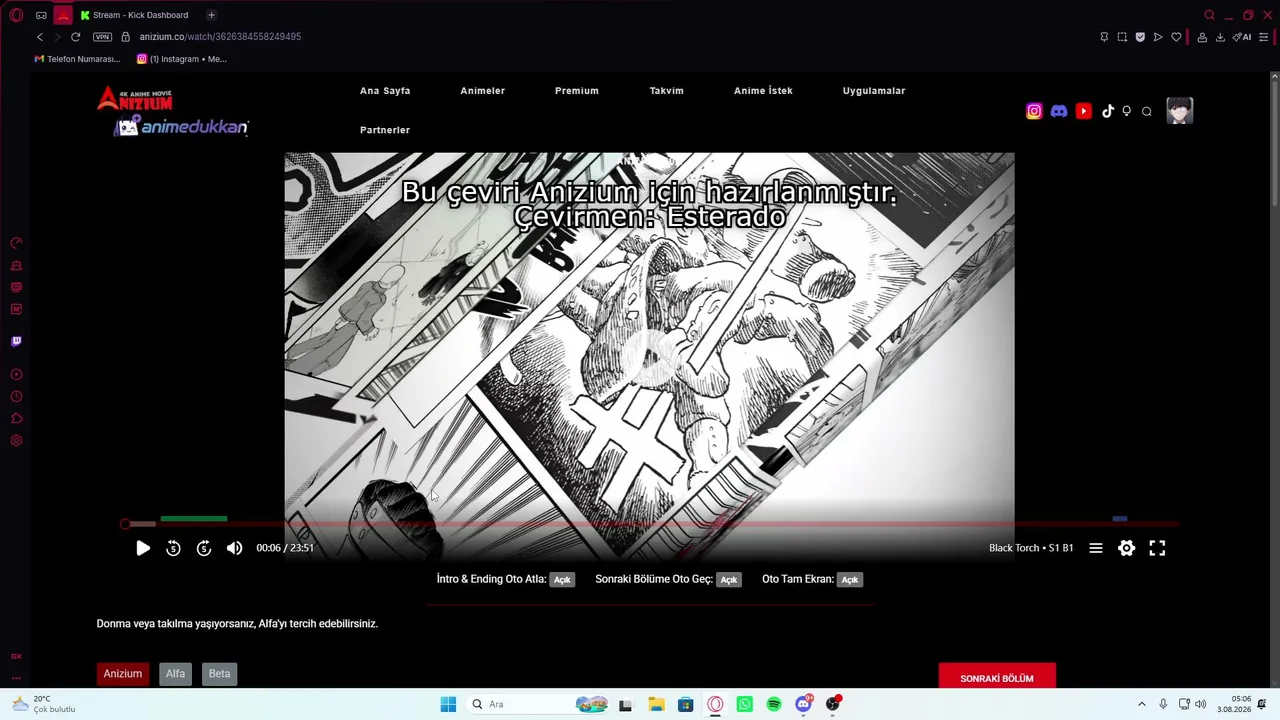Toggle Oto Tam Ekran setting

[x=849, y=580]
